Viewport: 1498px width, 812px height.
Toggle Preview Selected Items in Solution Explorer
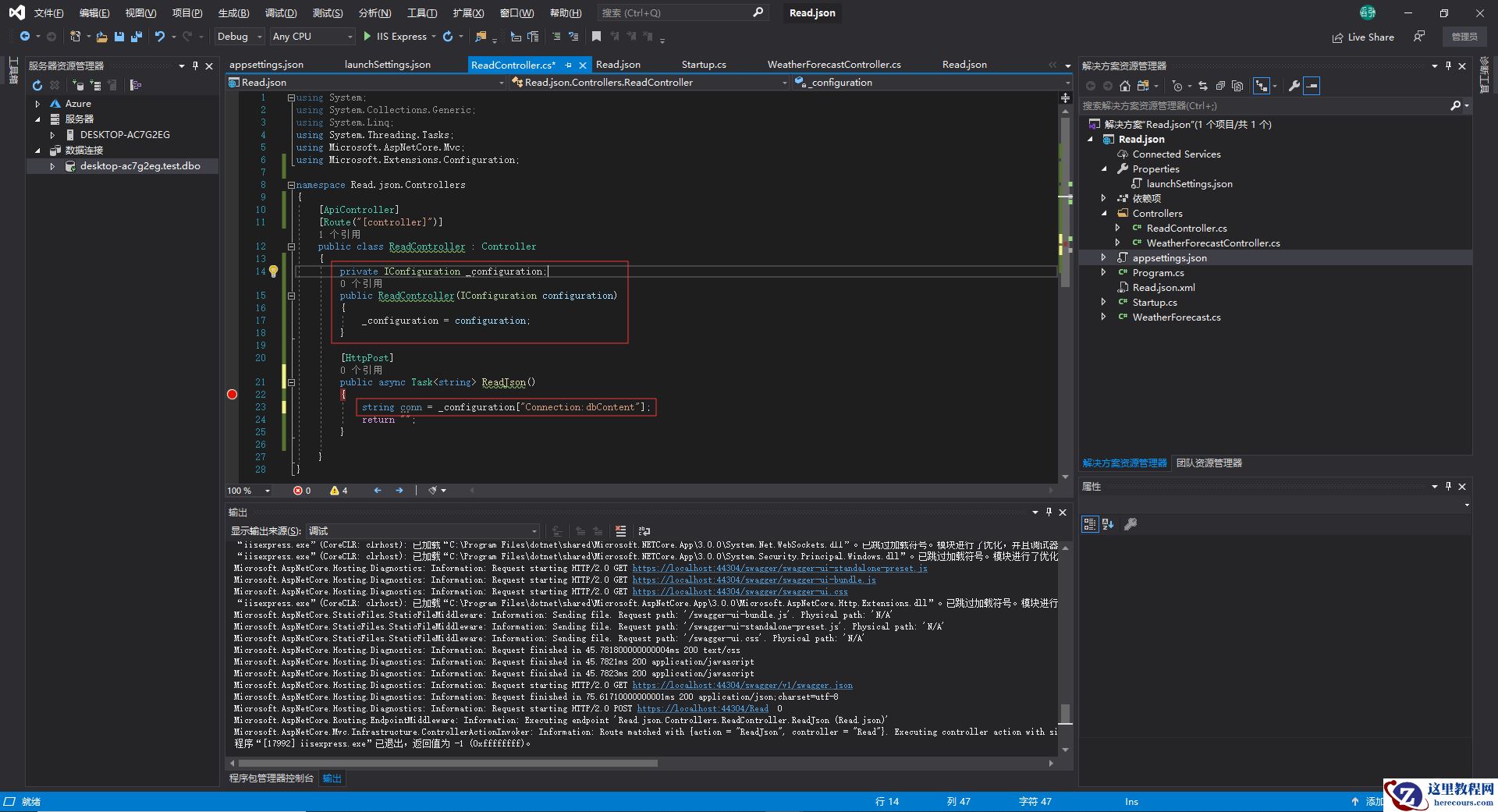(x=1312, y=86)
